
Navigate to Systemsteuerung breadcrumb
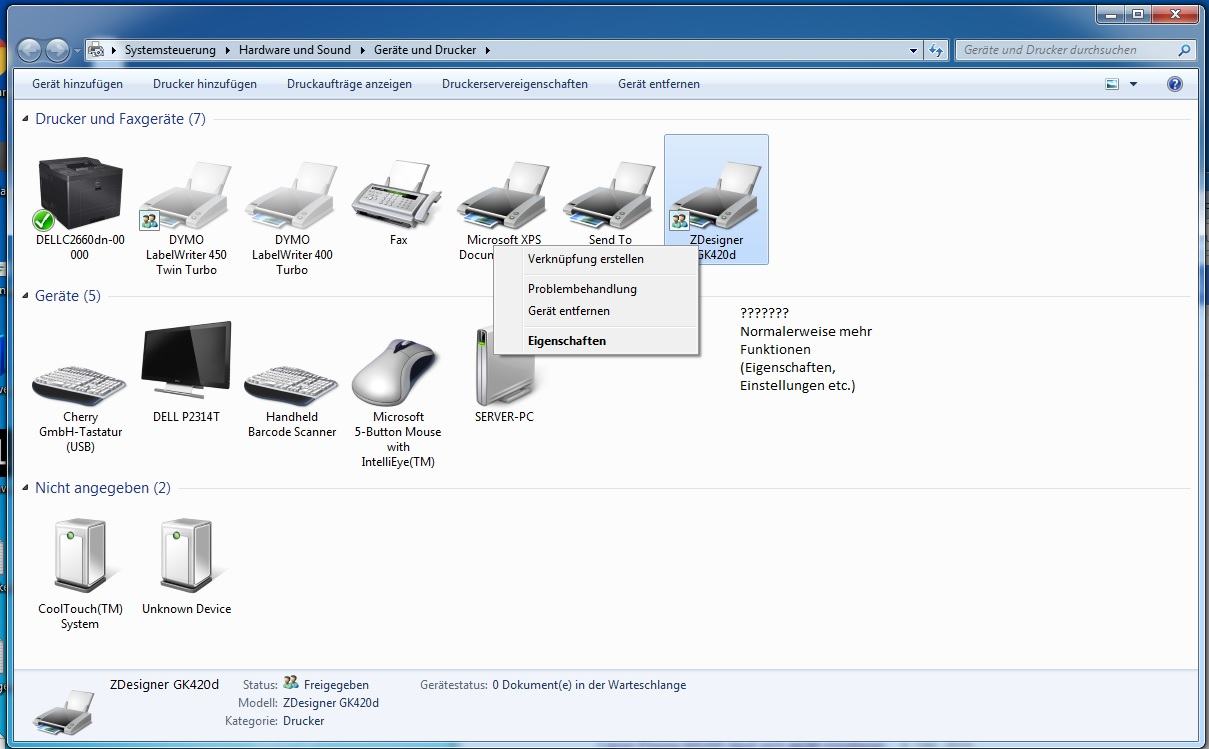pyautogui.click(x=169, y=50)
